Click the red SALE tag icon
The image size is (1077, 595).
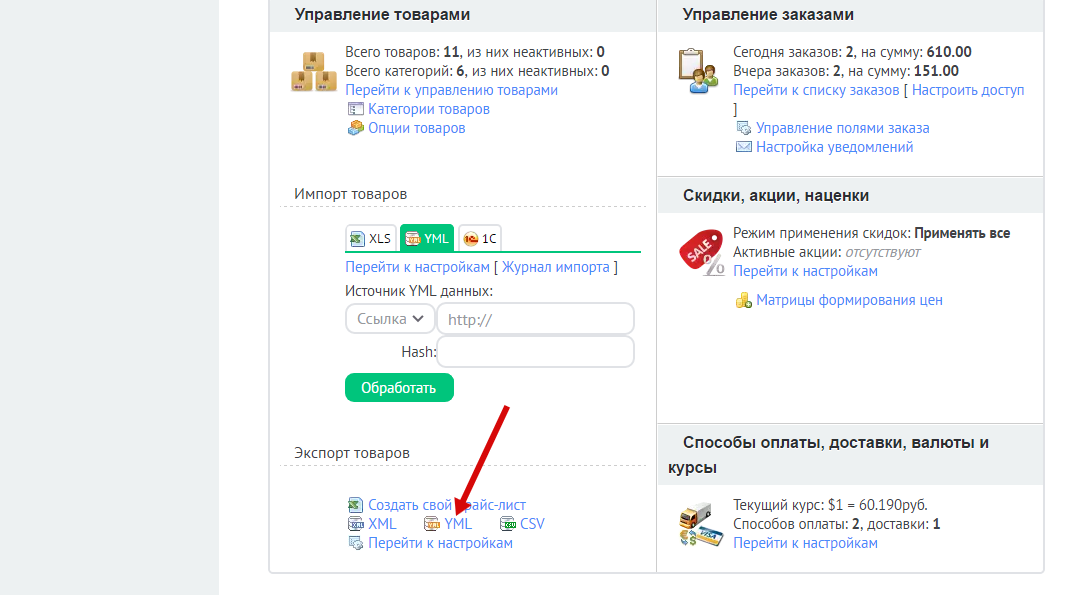coord(700,252)
